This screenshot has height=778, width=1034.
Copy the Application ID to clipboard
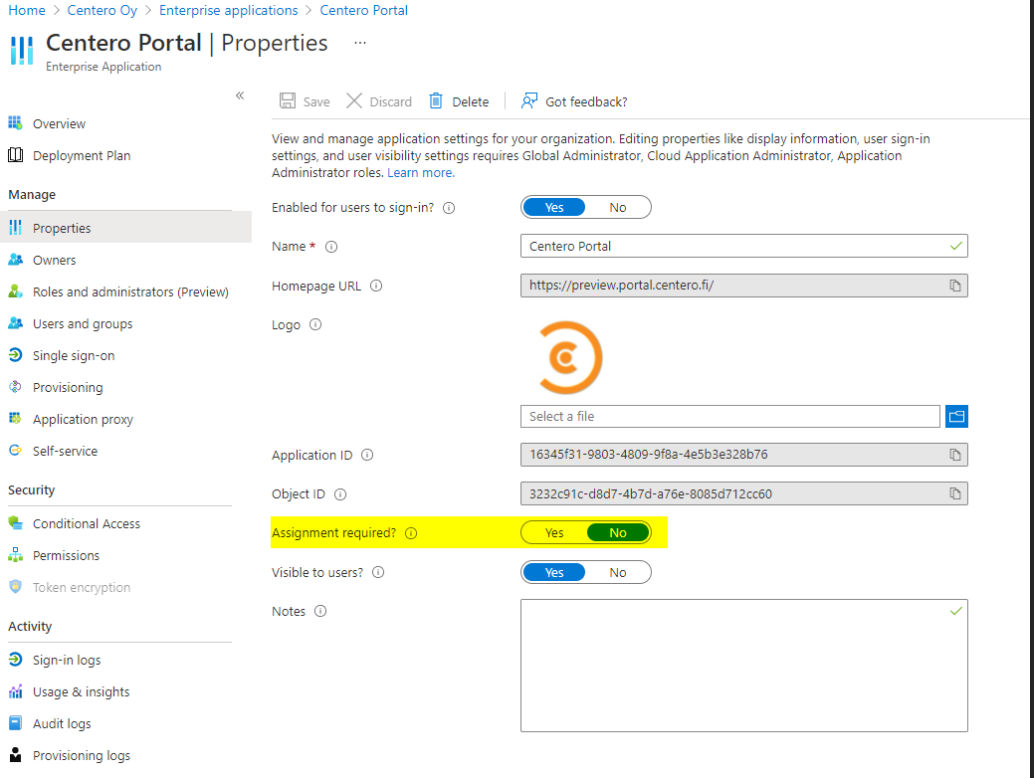click(955, 455)
